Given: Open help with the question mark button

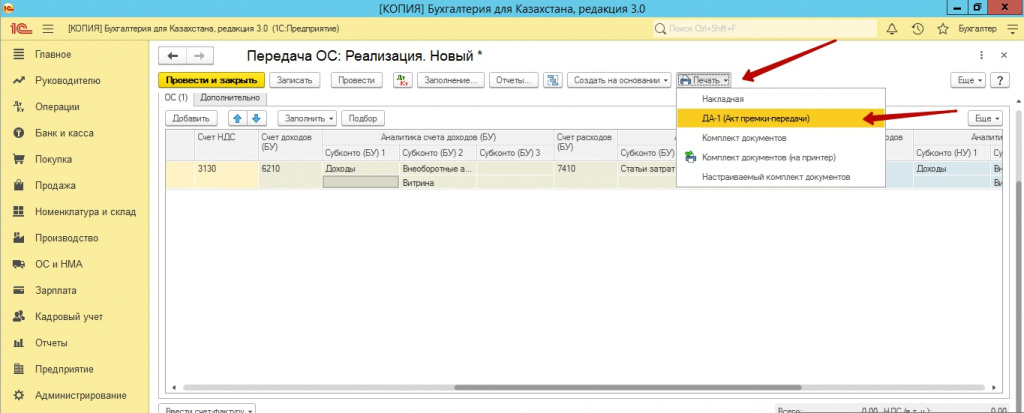Looking at the screenshot, I should [x=999, y=80].
